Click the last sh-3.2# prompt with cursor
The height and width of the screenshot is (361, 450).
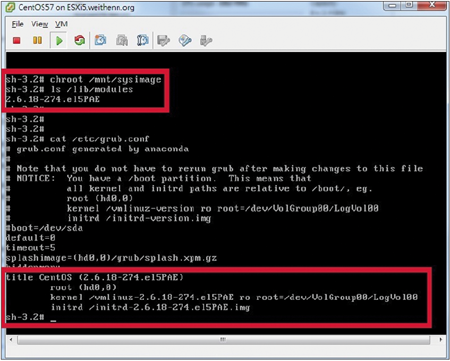(31, 317)
